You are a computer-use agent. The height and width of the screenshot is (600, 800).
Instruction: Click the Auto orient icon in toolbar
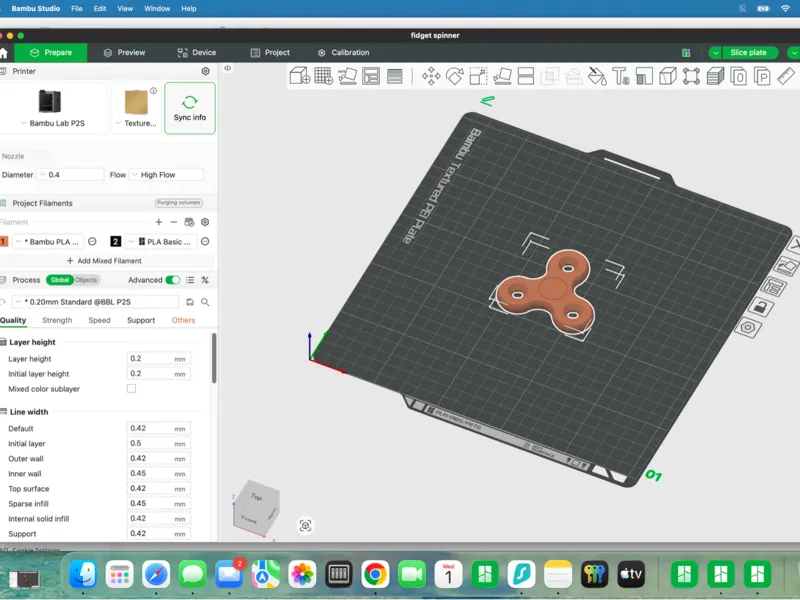pos(347,76)
